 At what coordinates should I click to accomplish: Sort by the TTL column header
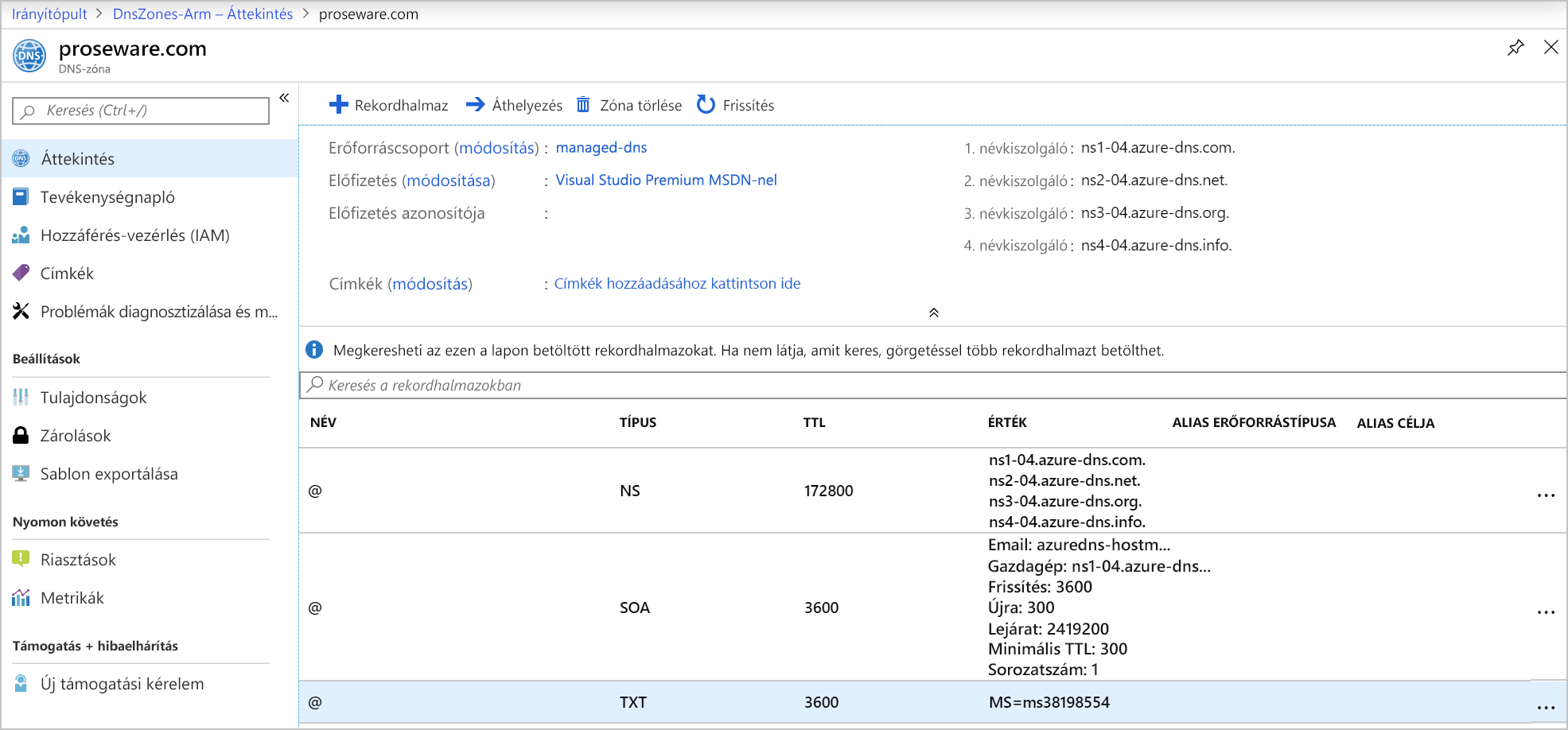pos(815,422)
